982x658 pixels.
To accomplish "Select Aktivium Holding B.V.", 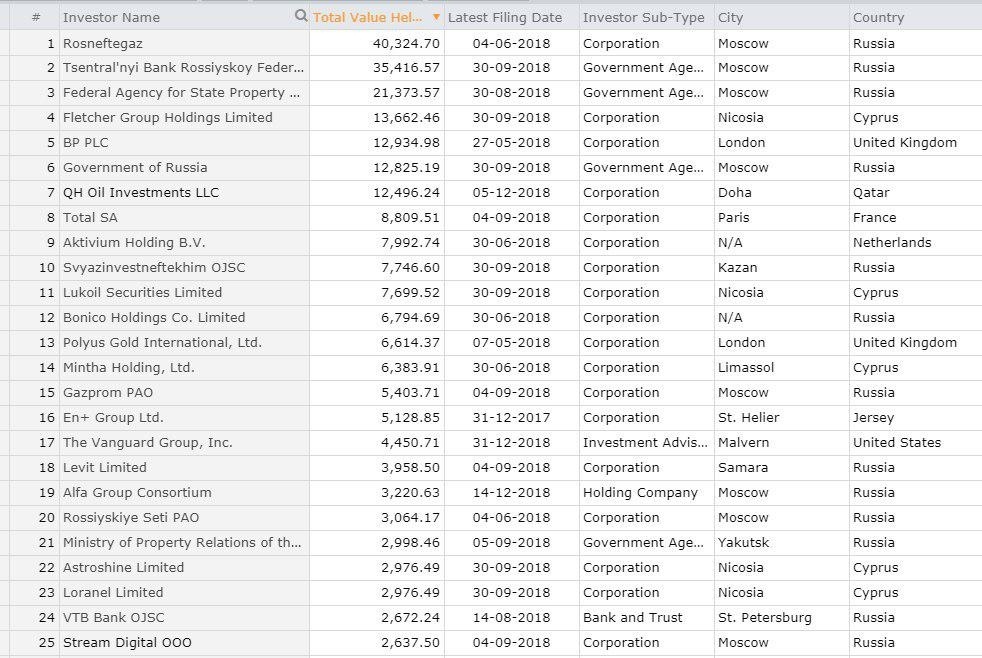I will pos(134,243).
